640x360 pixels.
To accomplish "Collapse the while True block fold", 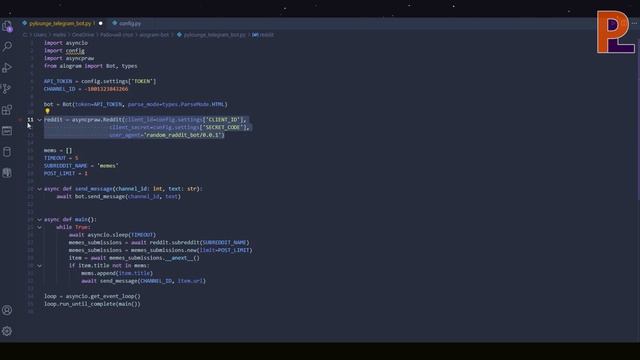I will 40,227.
